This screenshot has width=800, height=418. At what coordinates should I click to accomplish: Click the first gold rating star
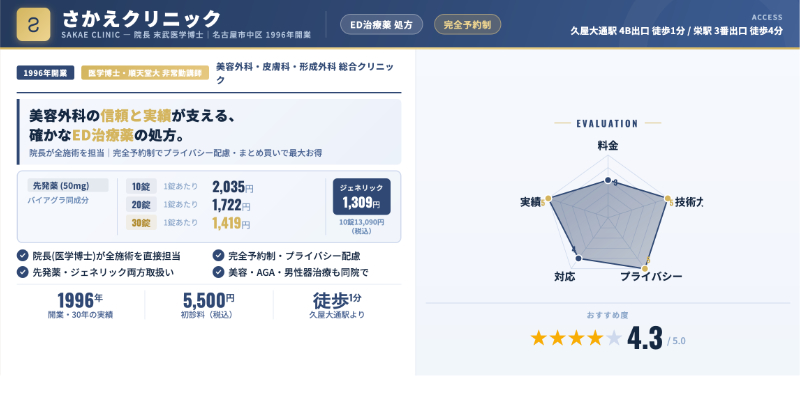tap(539, 338)
